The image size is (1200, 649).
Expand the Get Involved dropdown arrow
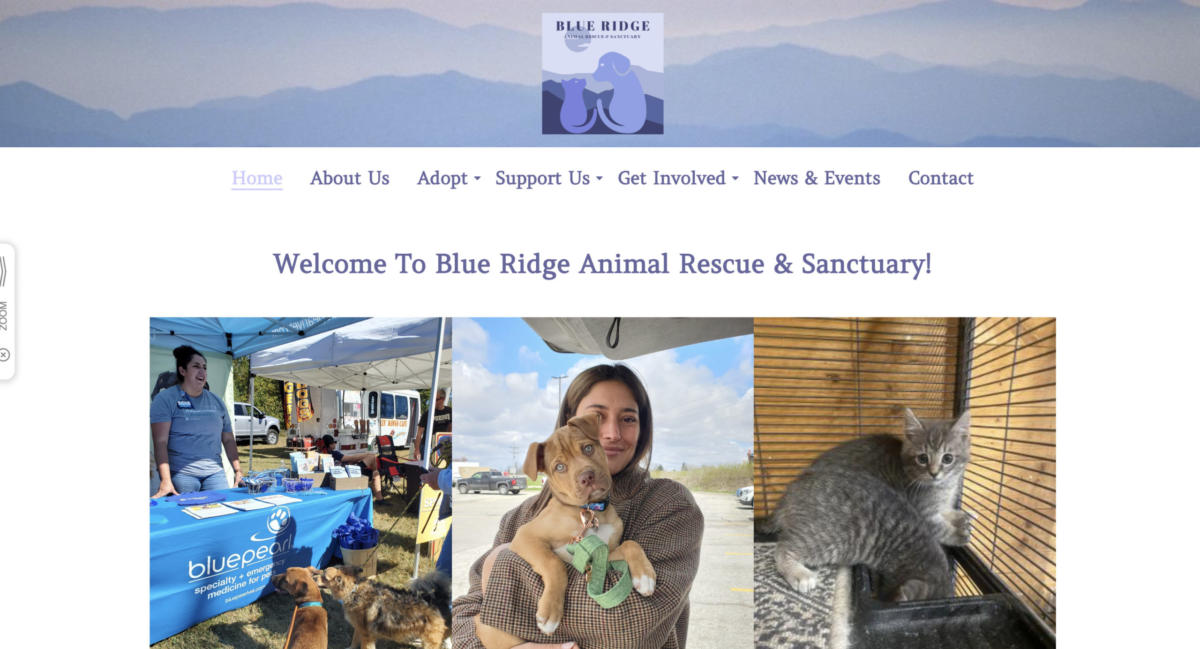click(735, 179)
